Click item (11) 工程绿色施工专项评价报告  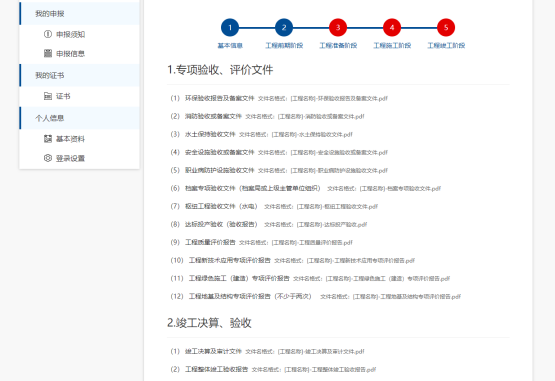[x=239, y=279]
